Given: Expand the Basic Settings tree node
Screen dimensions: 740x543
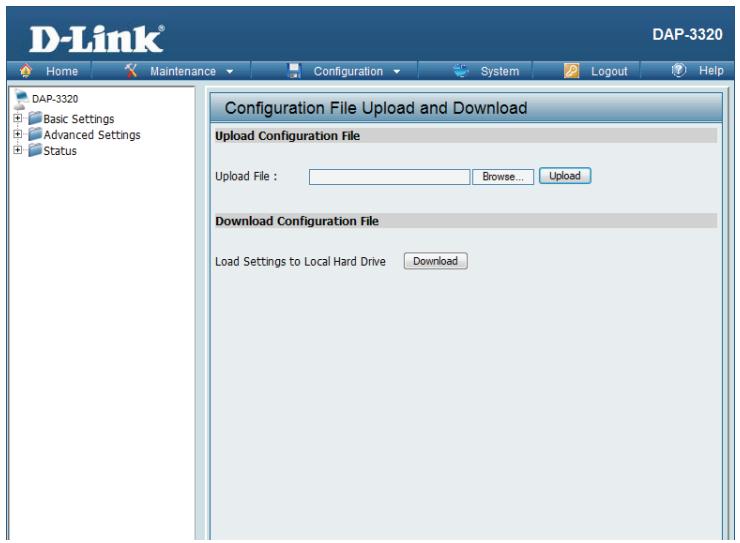Looking at the screenshot, I should tap(17, 118).
